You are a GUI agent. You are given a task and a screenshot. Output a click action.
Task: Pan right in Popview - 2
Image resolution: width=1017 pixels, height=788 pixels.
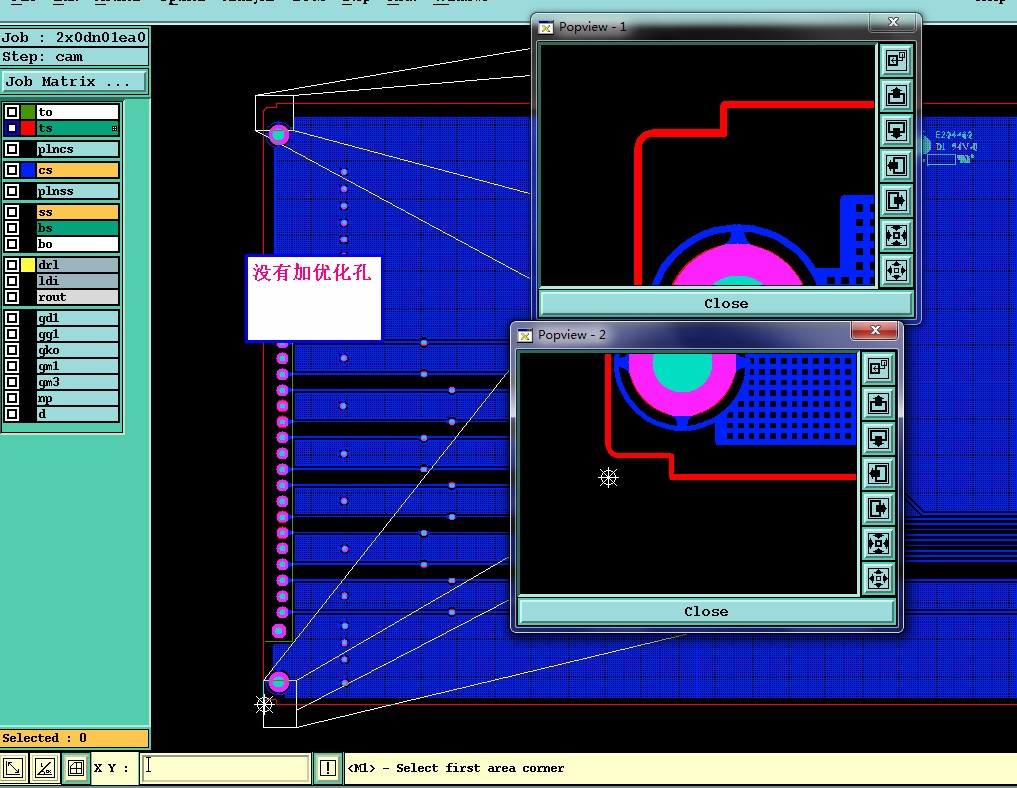click(878, 508)
